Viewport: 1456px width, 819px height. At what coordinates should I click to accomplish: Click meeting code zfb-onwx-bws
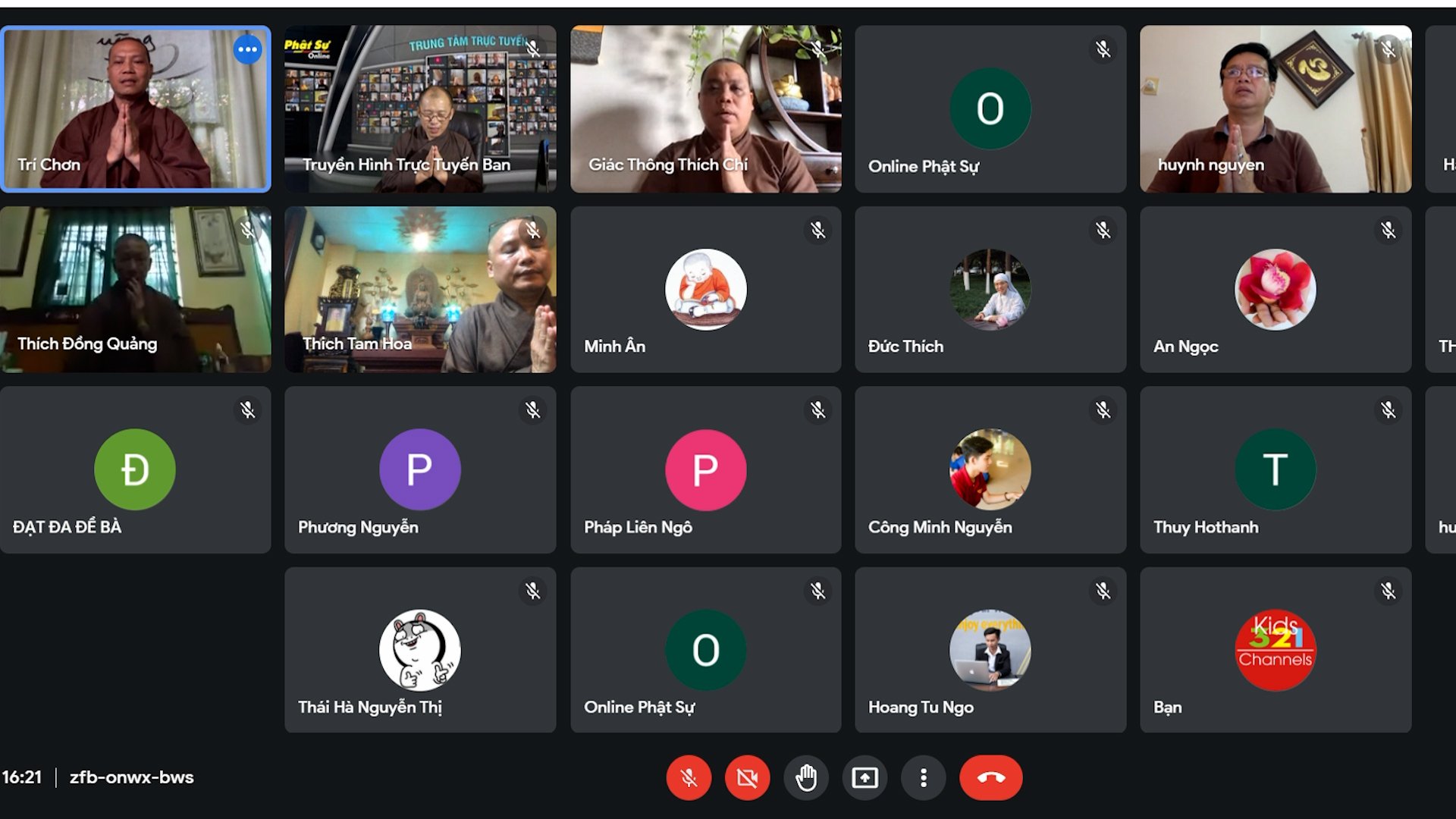tap(131, 777)
